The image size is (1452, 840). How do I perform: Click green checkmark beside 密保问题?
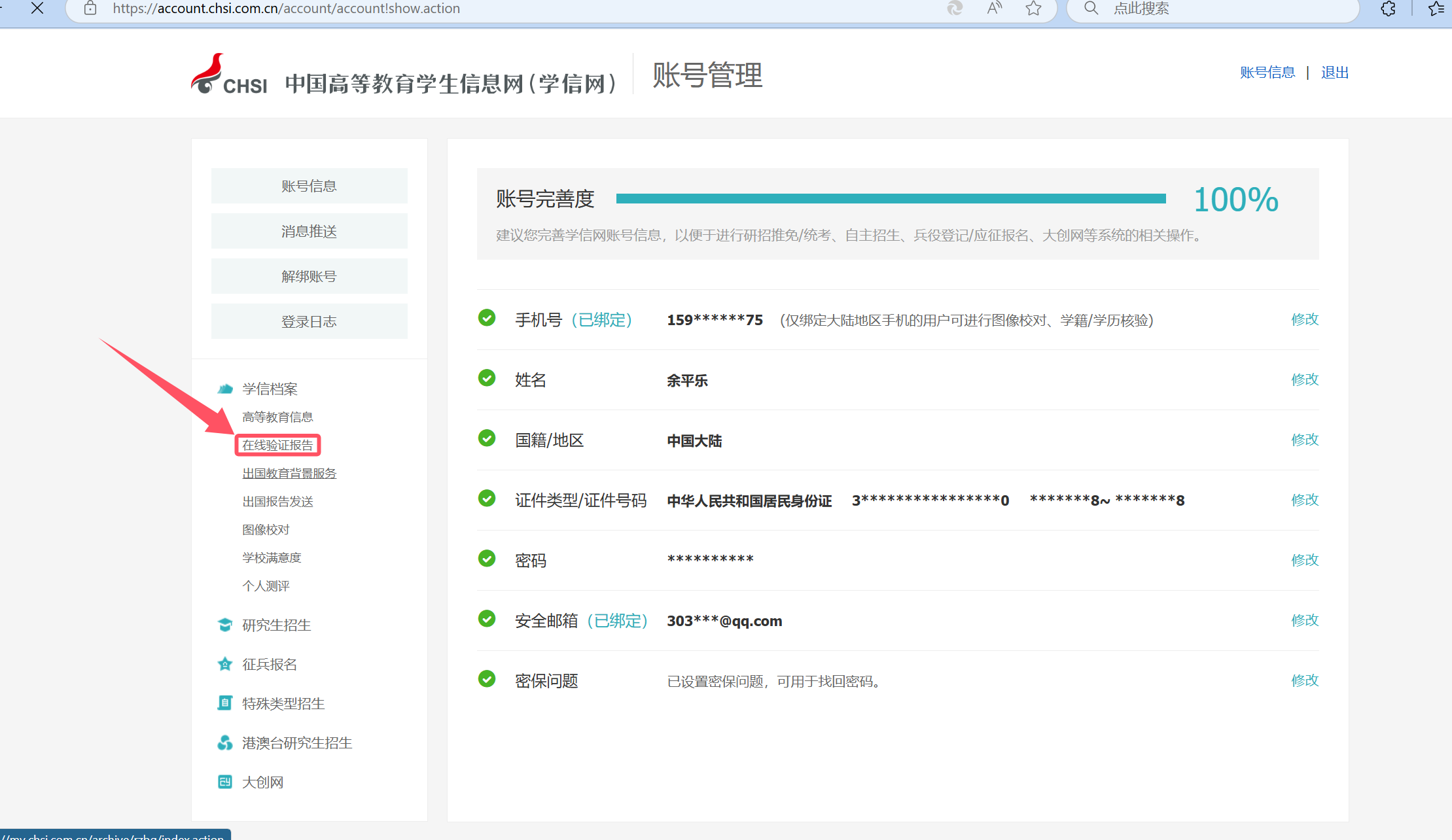click(487, 679)
